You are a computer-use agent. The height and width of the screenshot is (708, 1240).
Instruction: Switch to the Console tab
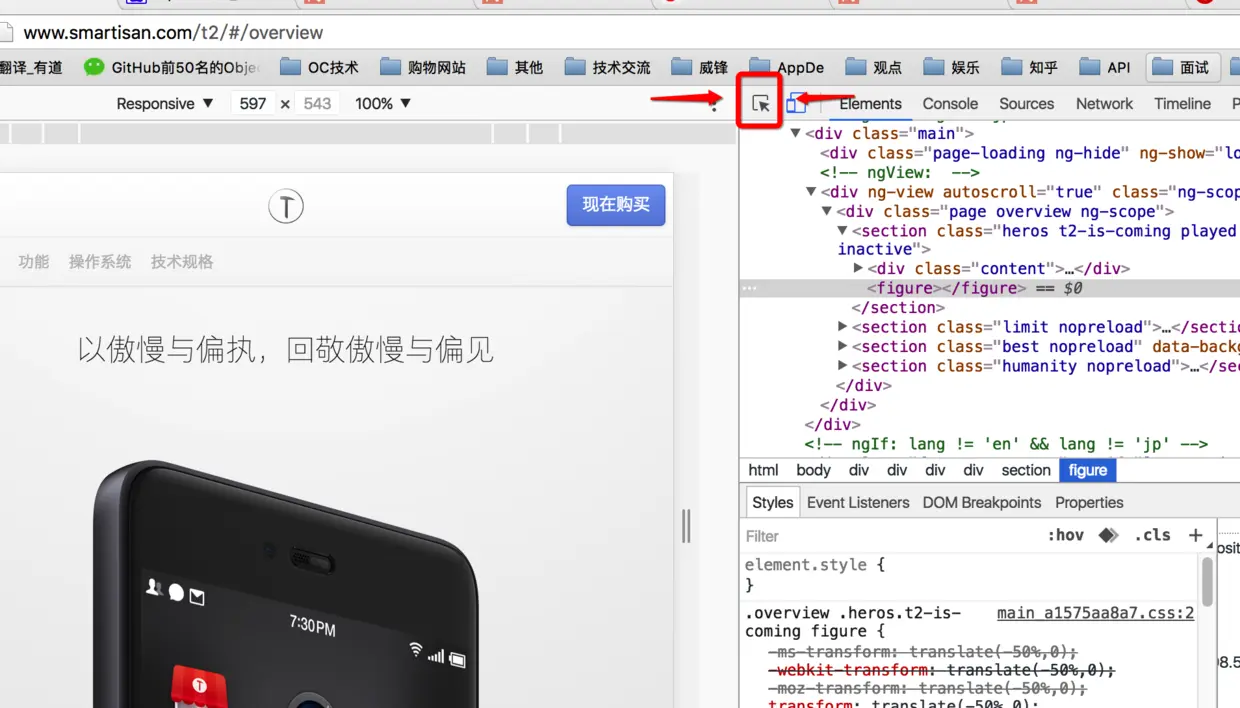(949, 103)
